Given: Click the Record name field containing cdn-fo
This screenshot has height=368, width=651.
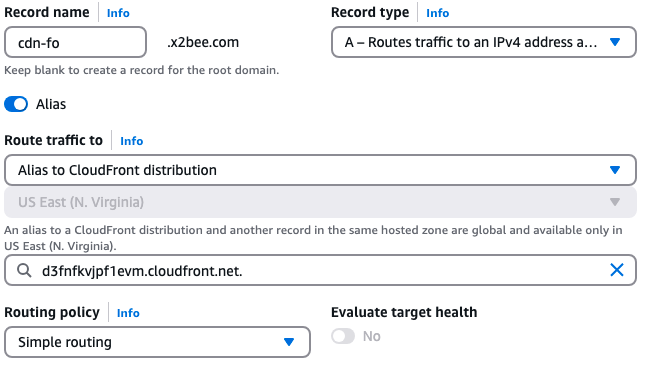Looking at the screenshot, I should [76, 42].
